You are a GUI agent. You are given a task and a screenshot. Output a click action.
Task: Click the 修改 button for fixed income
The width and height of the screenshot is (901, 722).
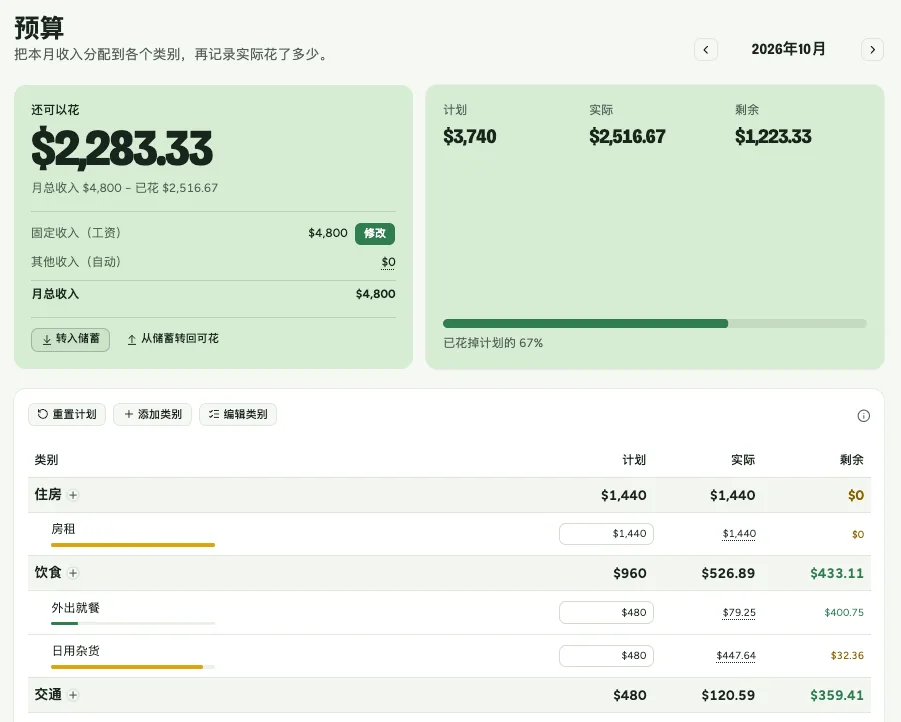[375, 233]
